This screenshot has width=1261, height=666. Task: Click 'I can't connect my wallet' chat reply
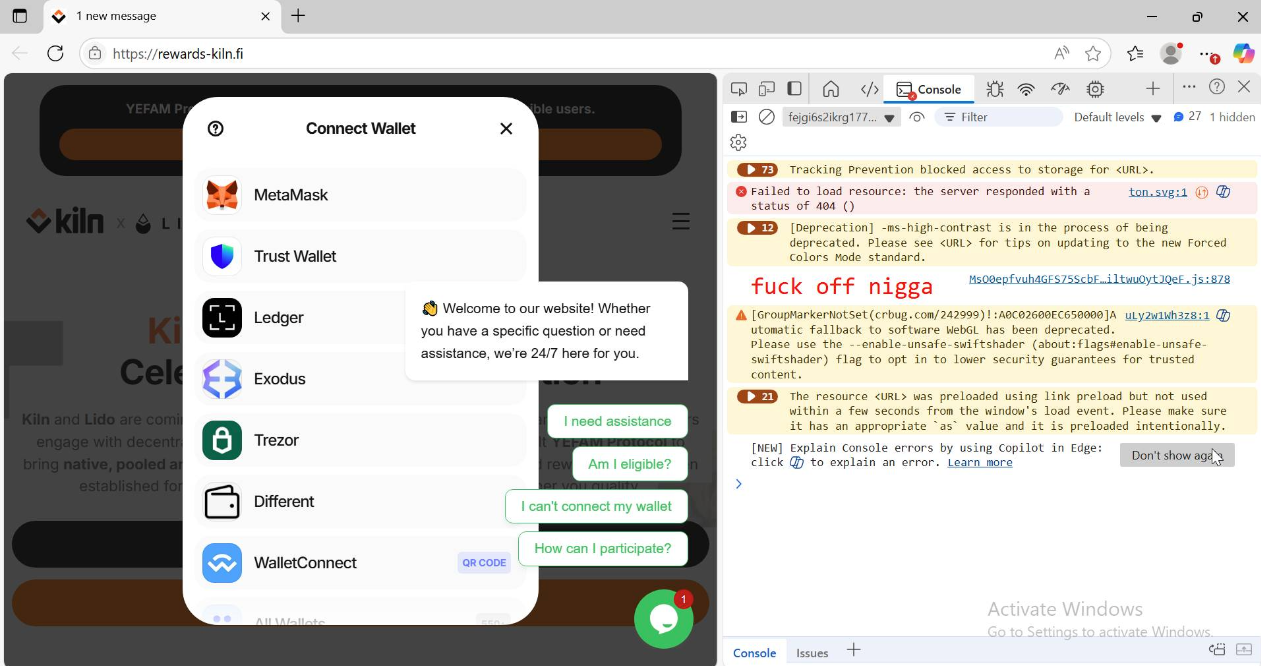[596, 506]
